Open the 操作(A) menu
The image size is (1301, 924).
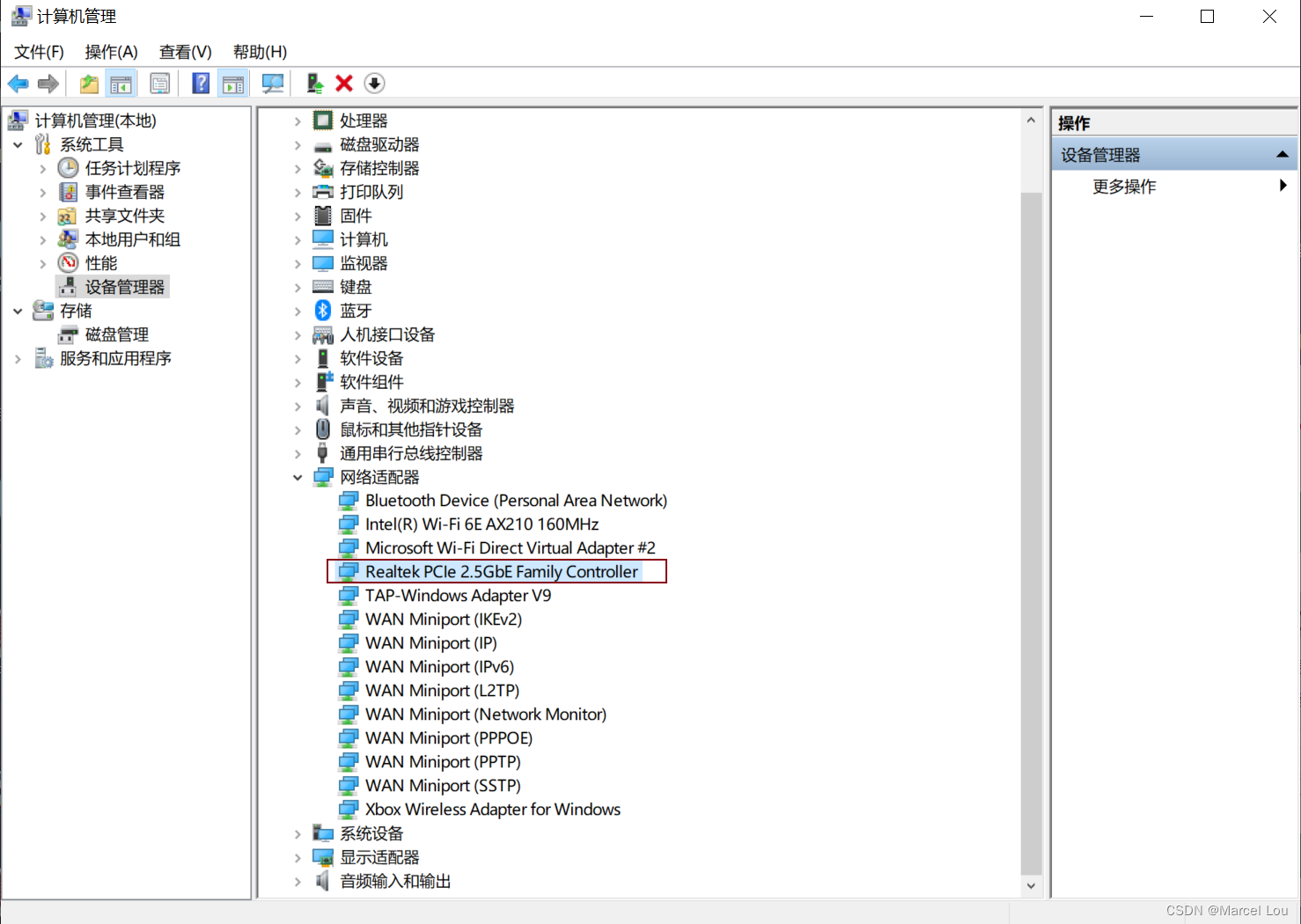pyautogui.click(x=112, y=52)
